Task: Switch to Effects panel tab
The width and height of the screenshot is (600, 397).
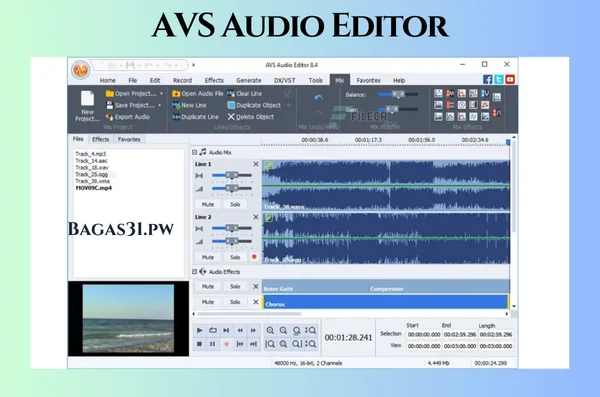Action: (101, 139)
